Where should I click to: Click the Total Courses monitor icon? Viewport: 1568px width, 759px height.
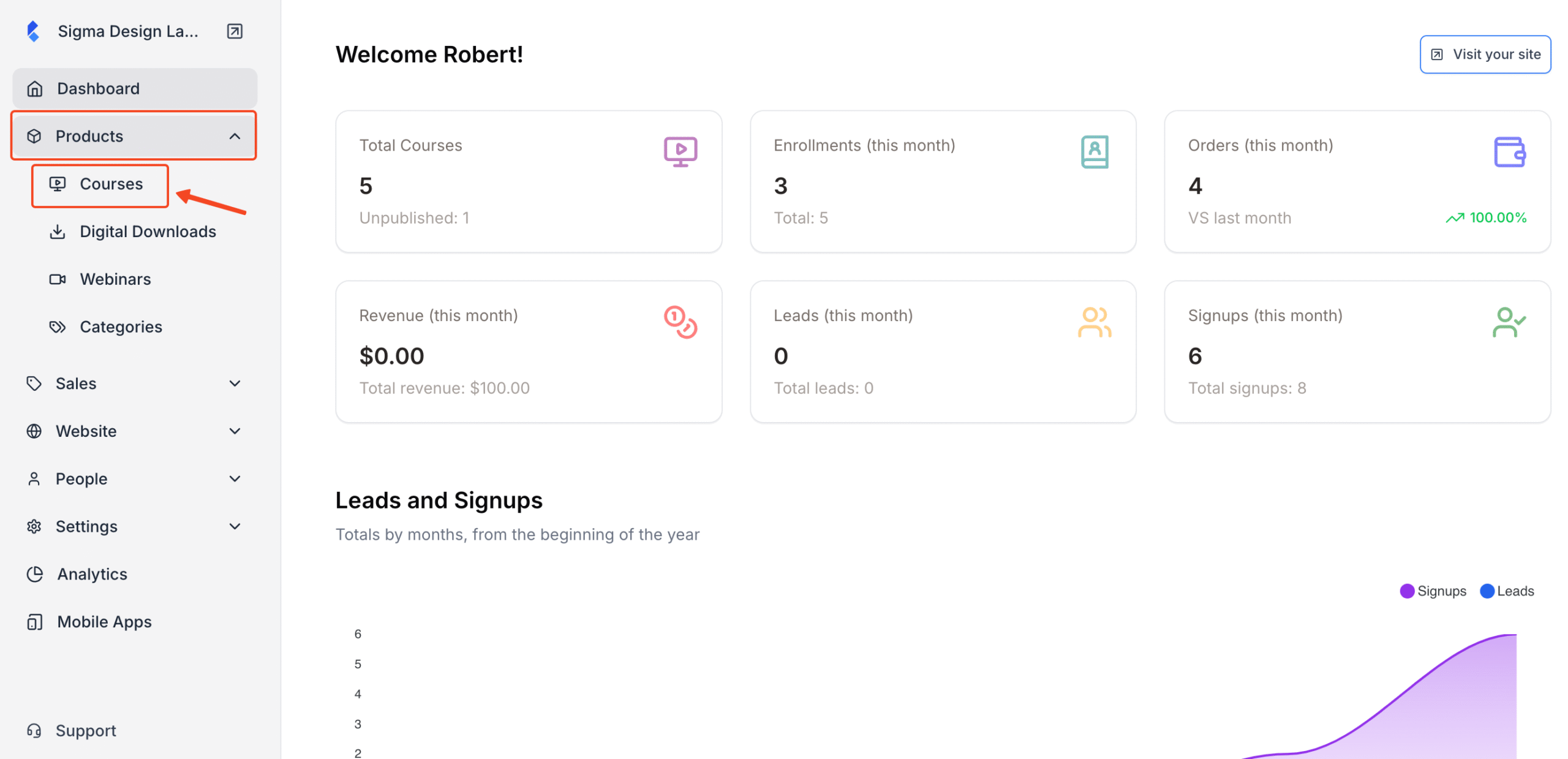680,151
